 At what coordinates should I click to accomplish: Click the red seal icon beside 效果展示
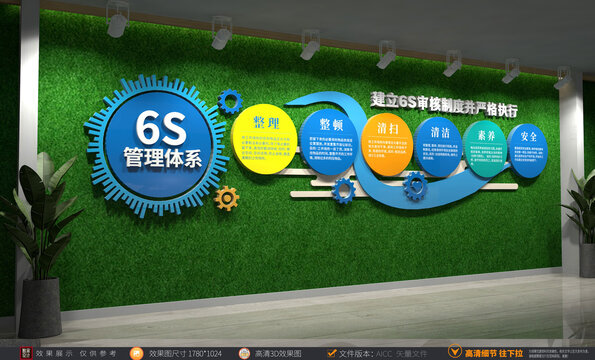pos(26,353)
